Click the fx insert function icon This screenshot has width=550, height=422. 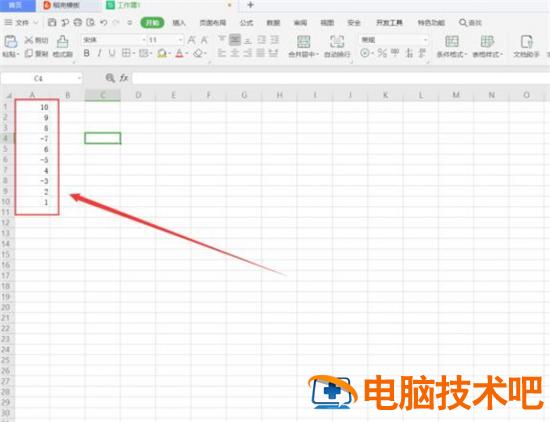124,78
